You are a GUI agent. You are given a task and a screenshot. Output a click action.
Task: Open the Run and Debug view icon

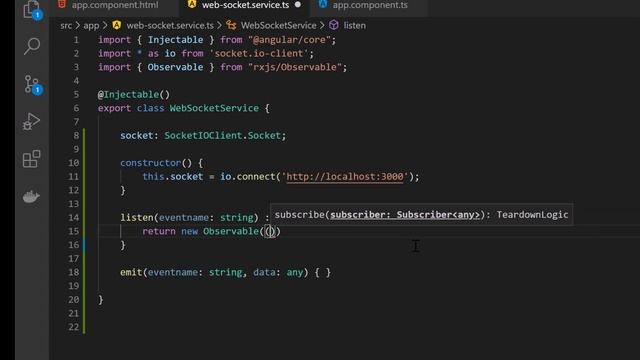tap(32, 121)
